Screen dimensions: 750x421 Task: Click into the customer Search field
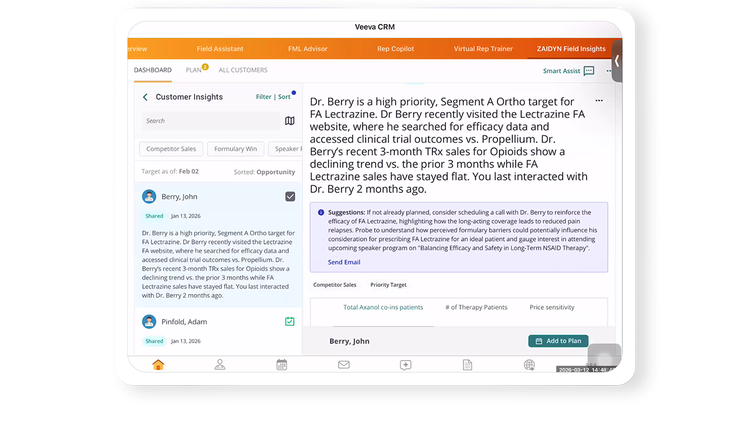pyautogui.click(x=211, y=121)
